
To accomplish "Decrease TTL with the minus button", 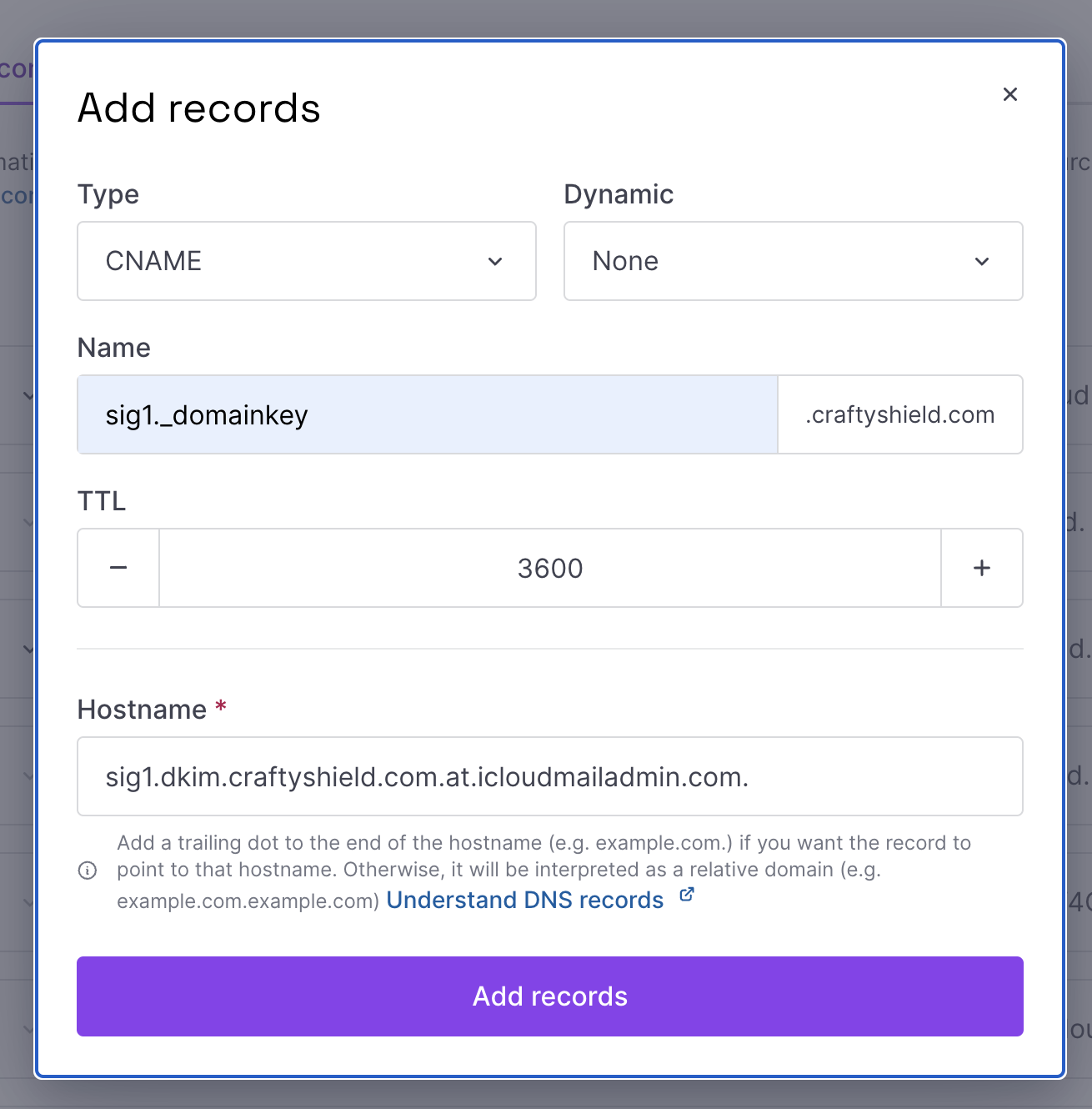I will 118,568.
